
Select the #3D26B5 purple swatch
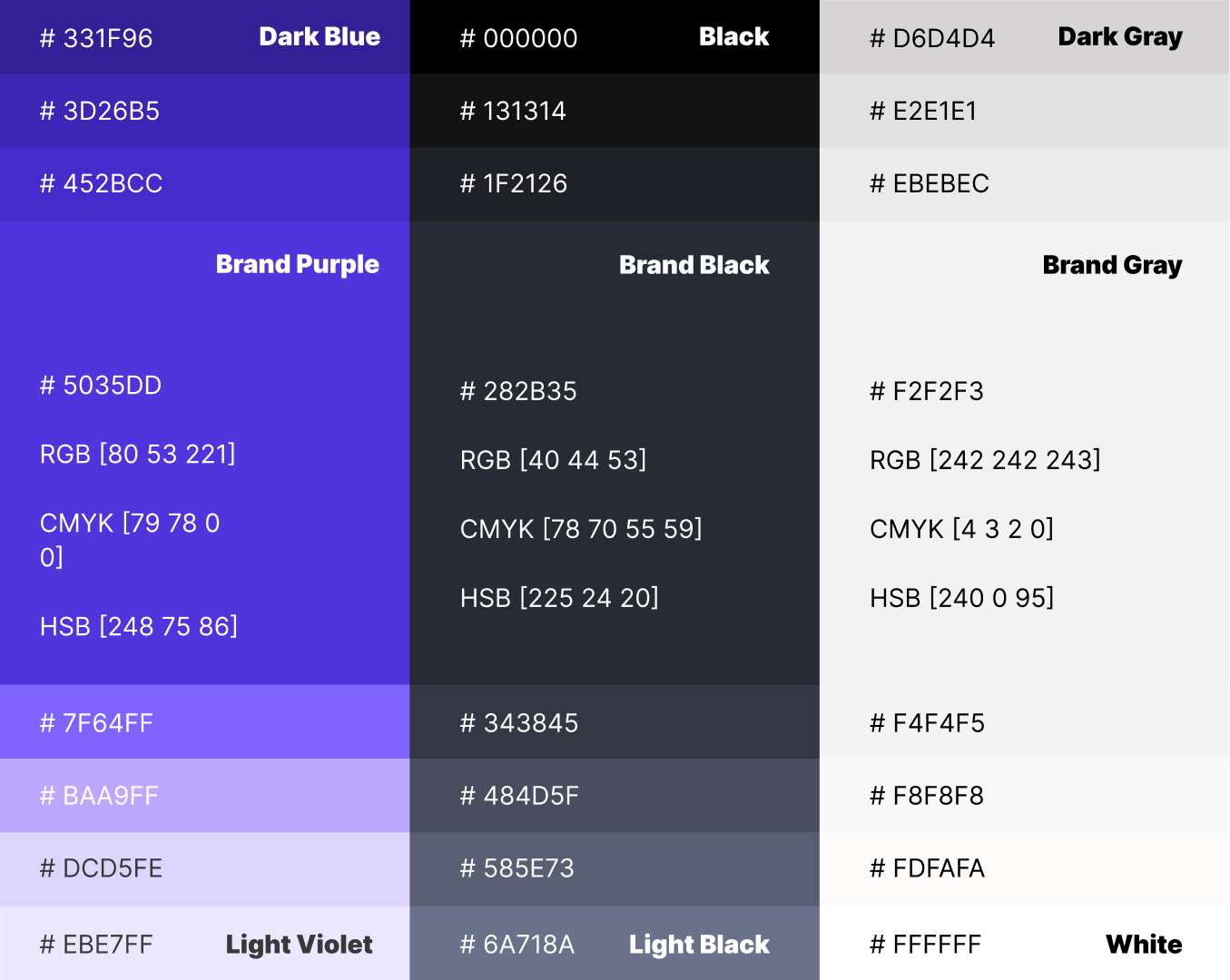coord(204,111)
